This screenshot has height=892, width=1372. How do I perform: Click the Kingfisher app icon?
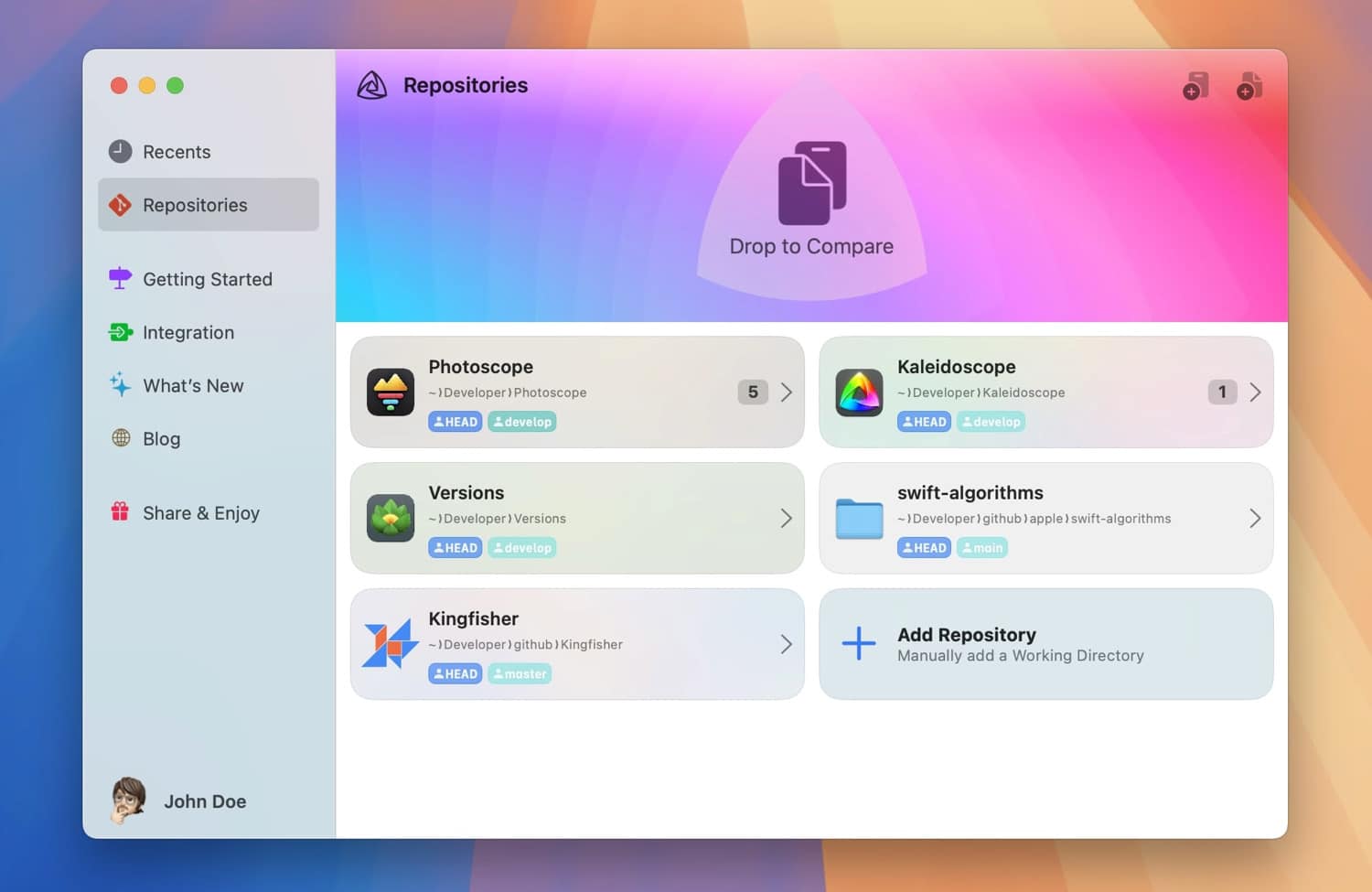click(x=391, y=644)
